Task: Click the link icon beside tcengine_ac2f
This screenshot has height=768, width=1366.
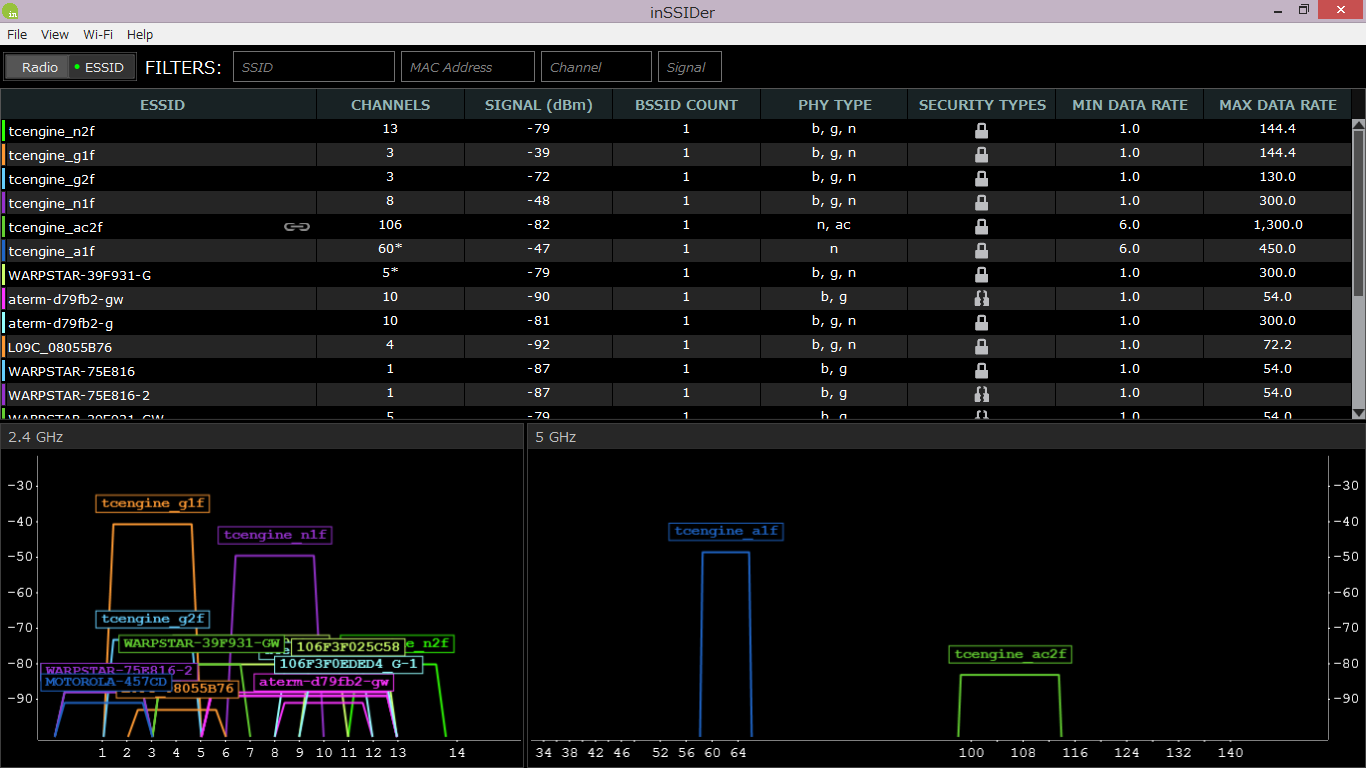Action: click(x=297, y=226)
